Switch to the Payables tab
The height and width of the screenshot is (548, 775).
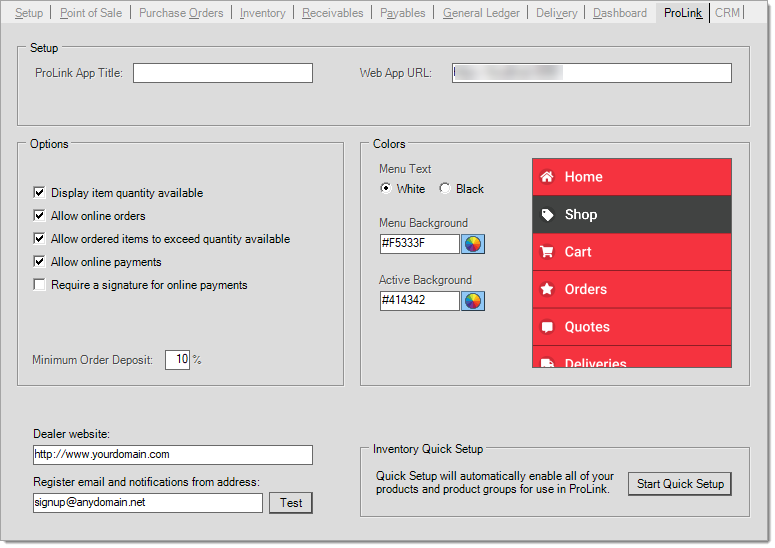[x=402, y=13]
